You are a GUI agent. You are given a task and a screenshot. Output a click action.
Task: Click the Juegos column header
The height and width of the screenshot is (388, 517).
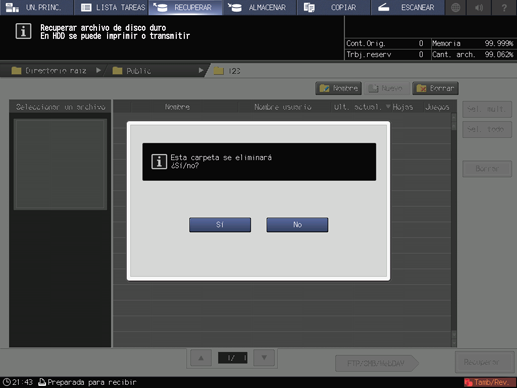(437, 107)
